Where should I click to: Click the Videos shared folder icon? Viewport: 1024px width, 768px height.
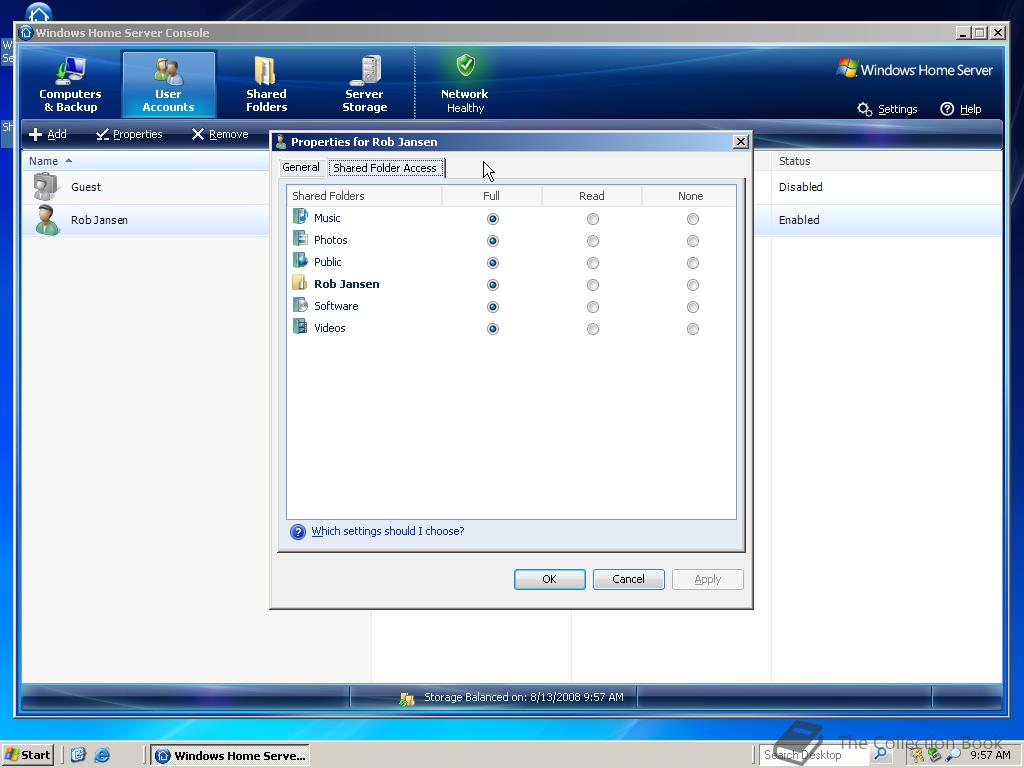[300, 327]
